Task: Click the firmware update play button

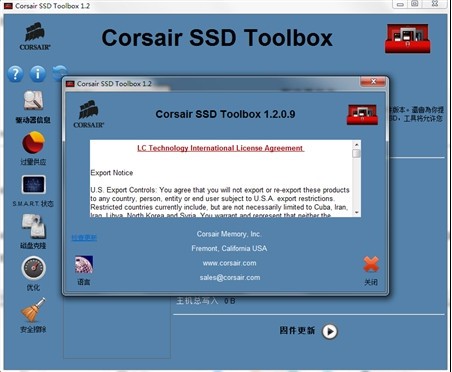Action: (x=330, y=331)
